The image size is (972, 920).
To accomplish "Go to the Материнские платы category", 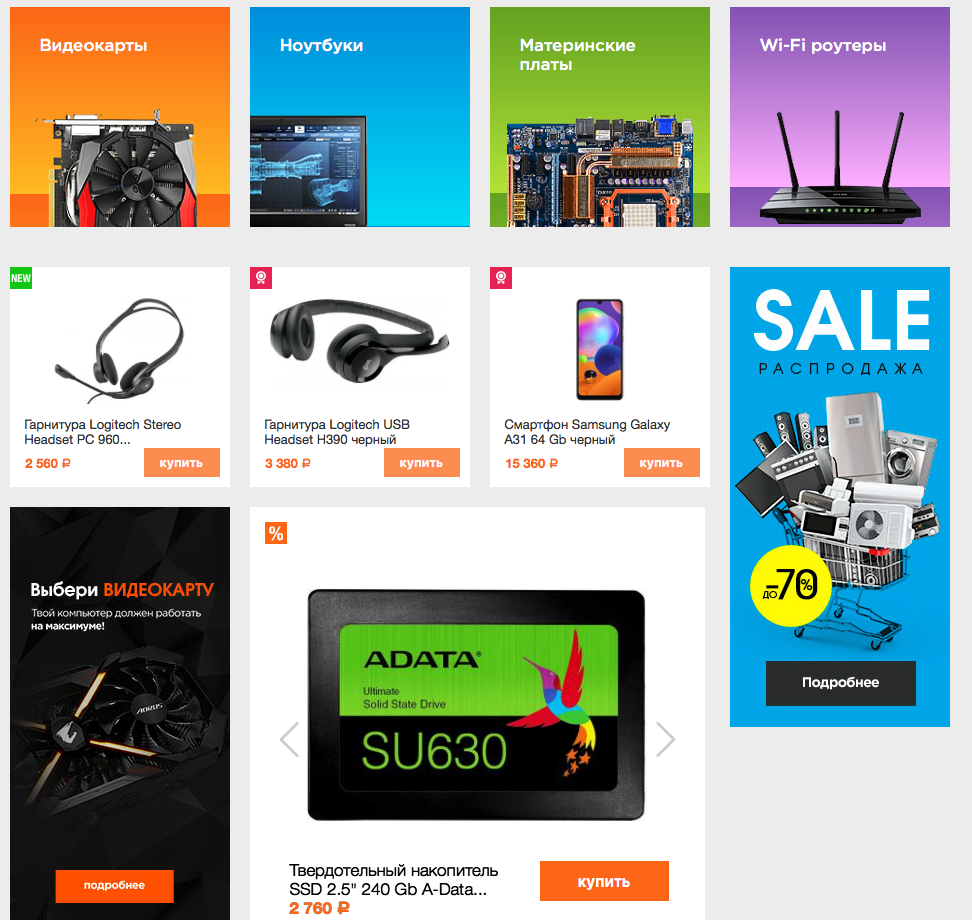I will pos(599,117).
